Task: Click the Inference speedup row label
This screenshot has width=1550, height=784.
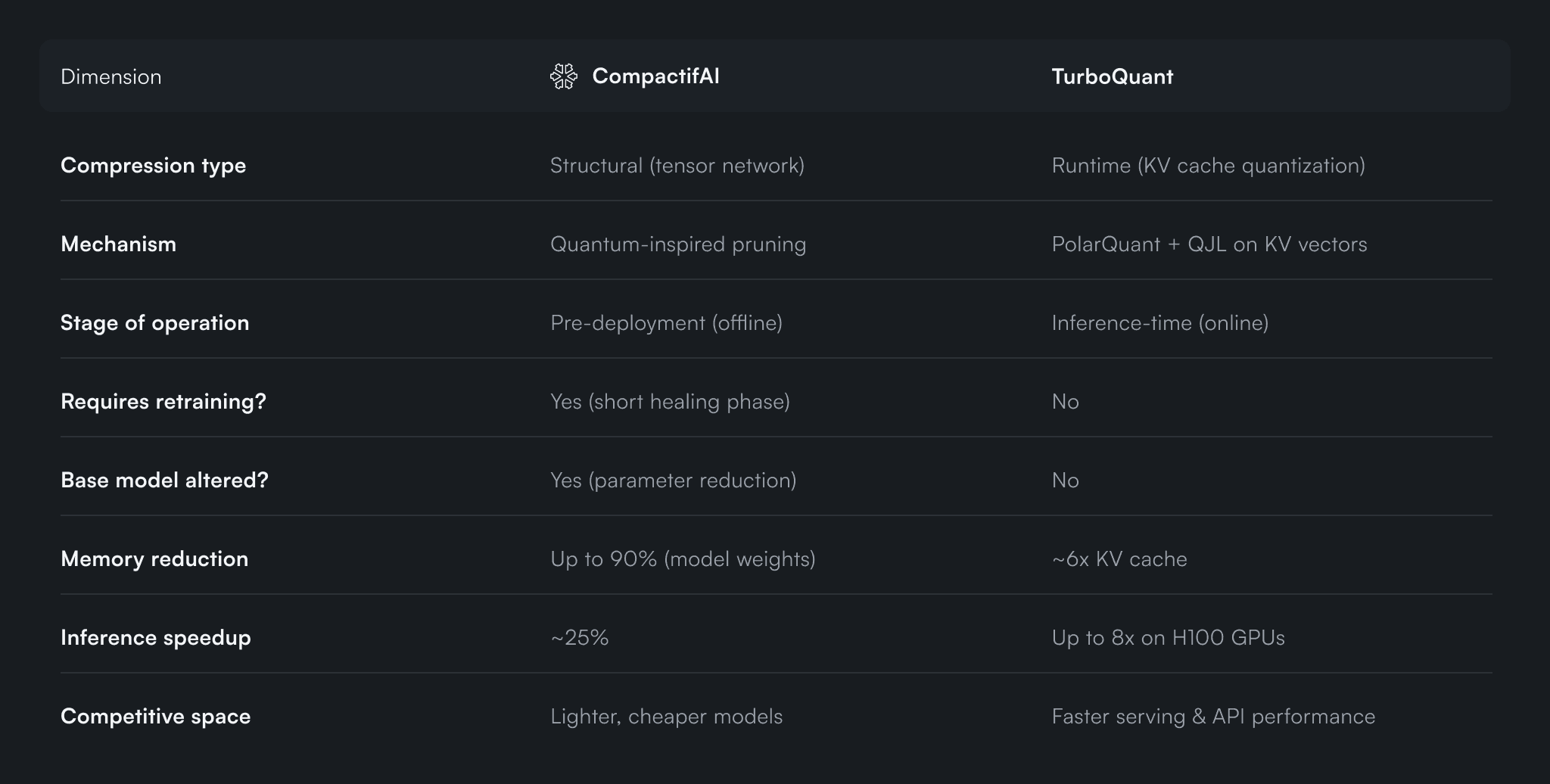Action: (x=155, y=638)
